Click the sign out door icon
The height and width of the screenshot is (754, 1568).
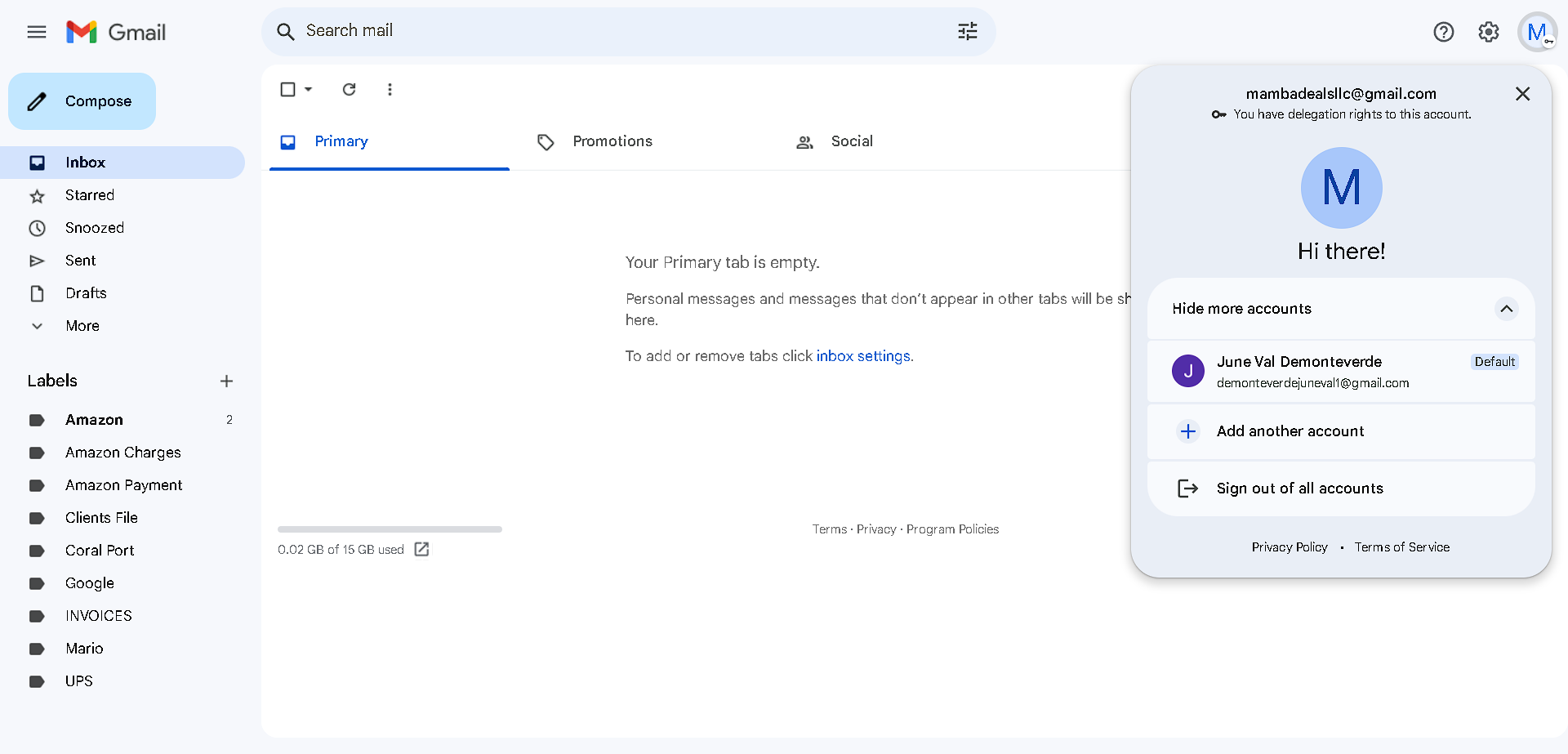click(1188, 489)
